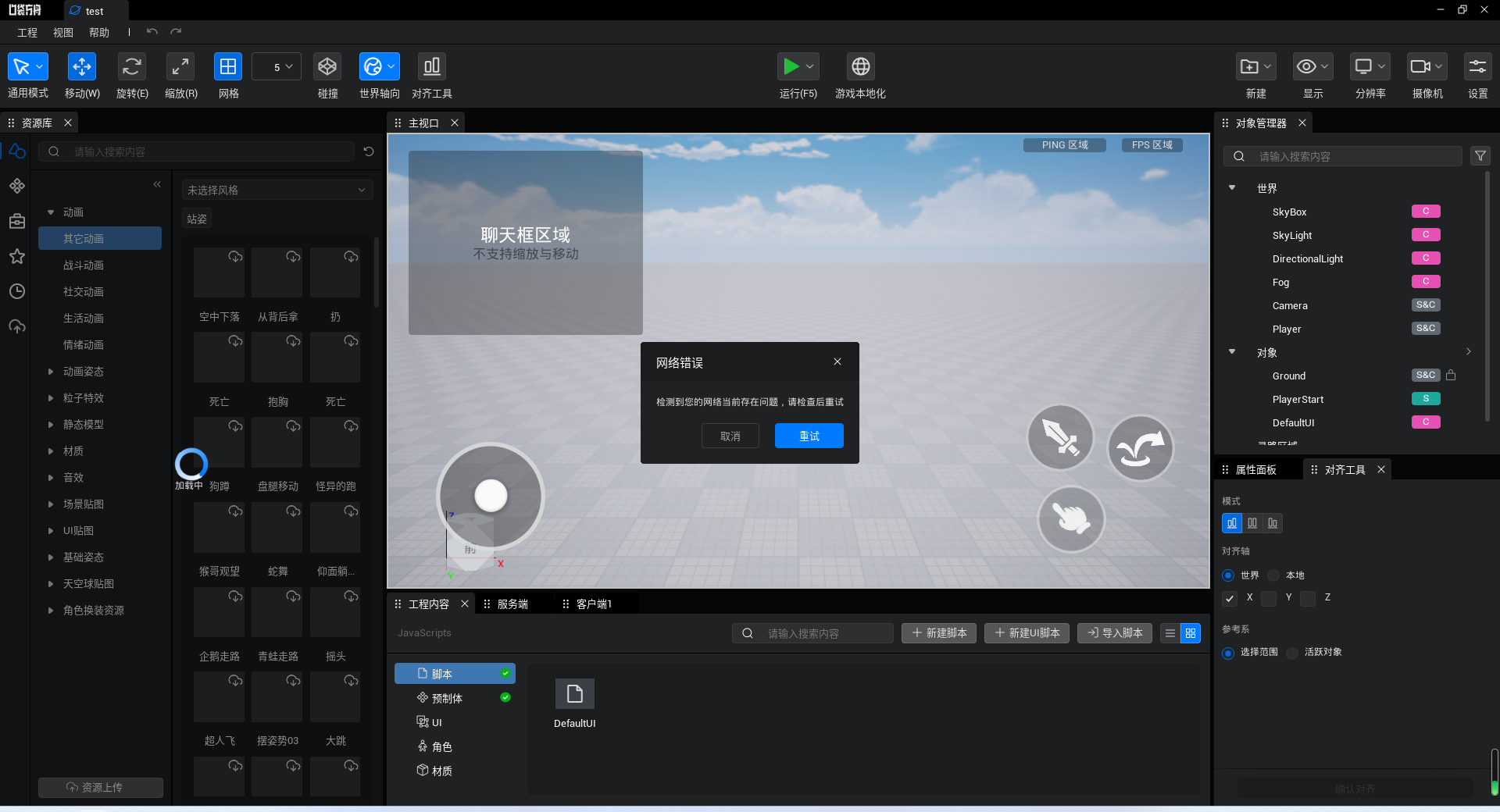Open the 帮助 menu
Viewport: 1500px width, 812px height.
pos(99,33)
